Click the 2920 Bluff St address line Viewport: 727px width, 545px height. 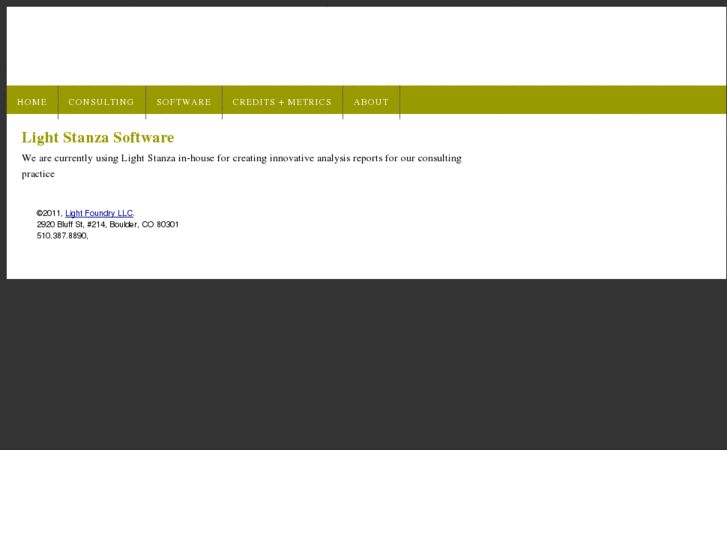(108, 224)
